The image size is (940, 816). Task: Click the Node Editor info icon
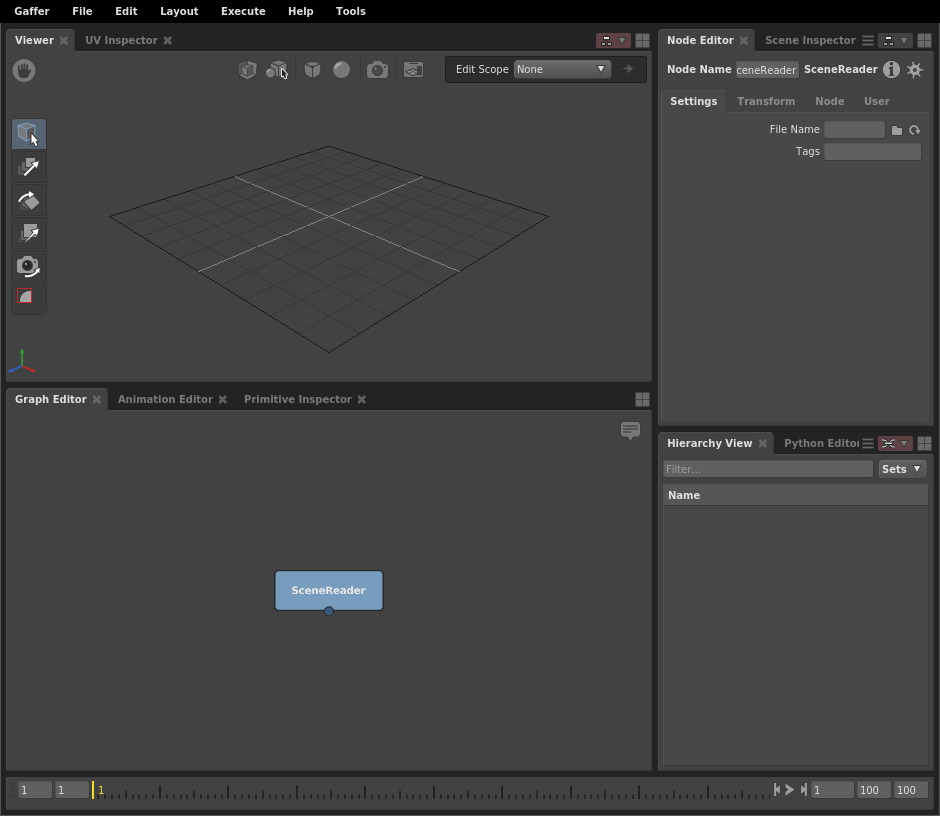891,70
